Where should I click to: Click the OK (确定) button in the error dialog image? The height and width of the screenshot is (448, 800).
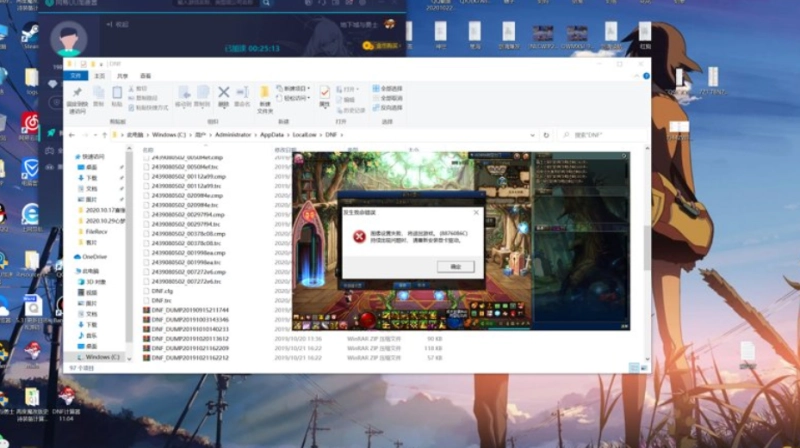click(x=456, y=266)
